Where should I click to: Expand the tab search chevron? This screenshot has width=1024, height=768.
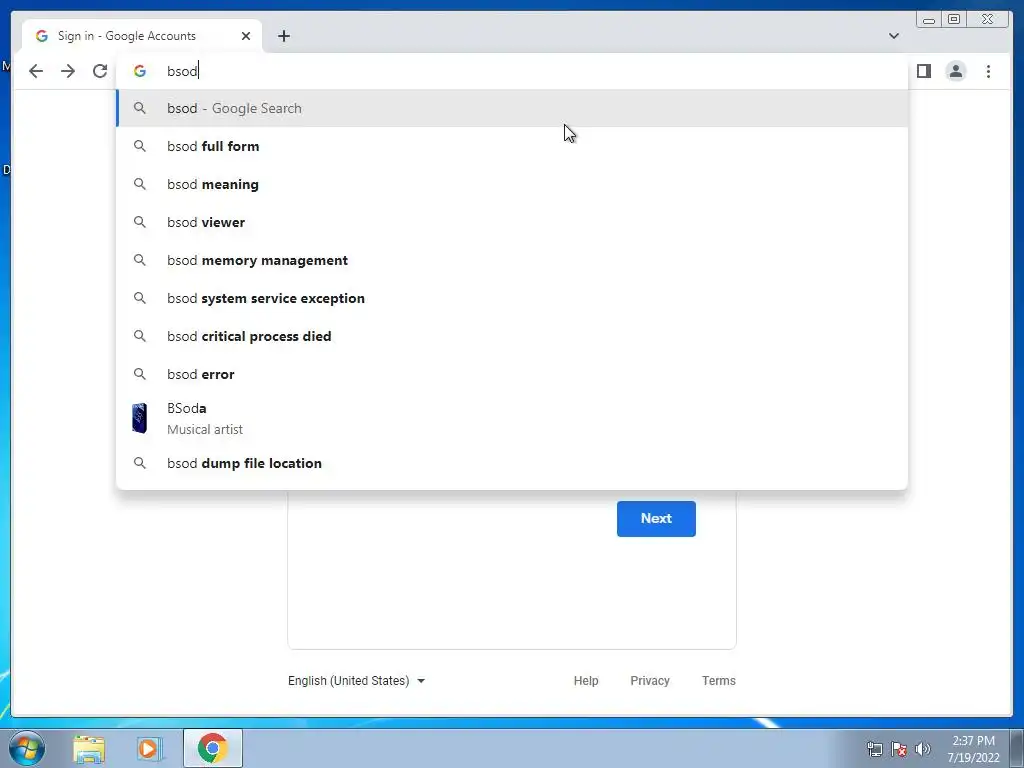(893, 36)
